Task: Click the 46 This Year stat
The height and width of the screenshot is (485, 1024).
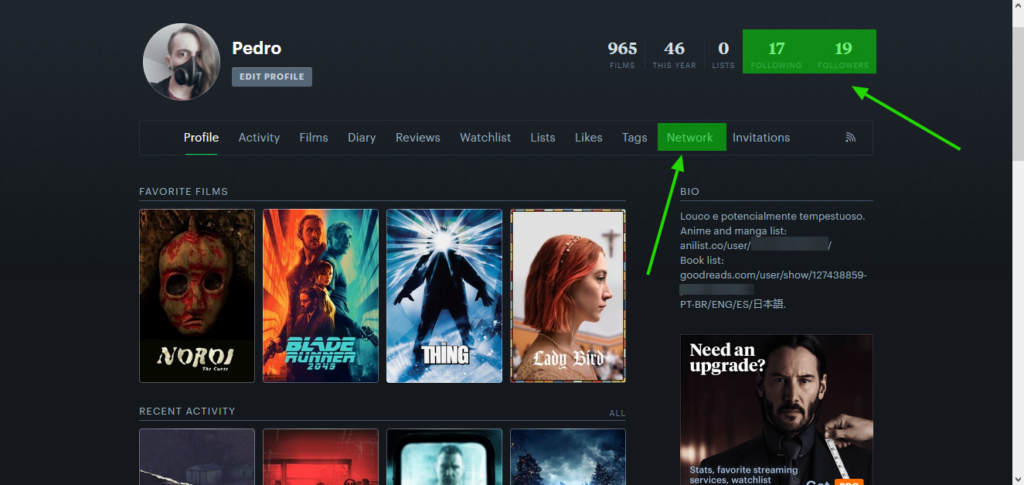Action: click(675, 54)
